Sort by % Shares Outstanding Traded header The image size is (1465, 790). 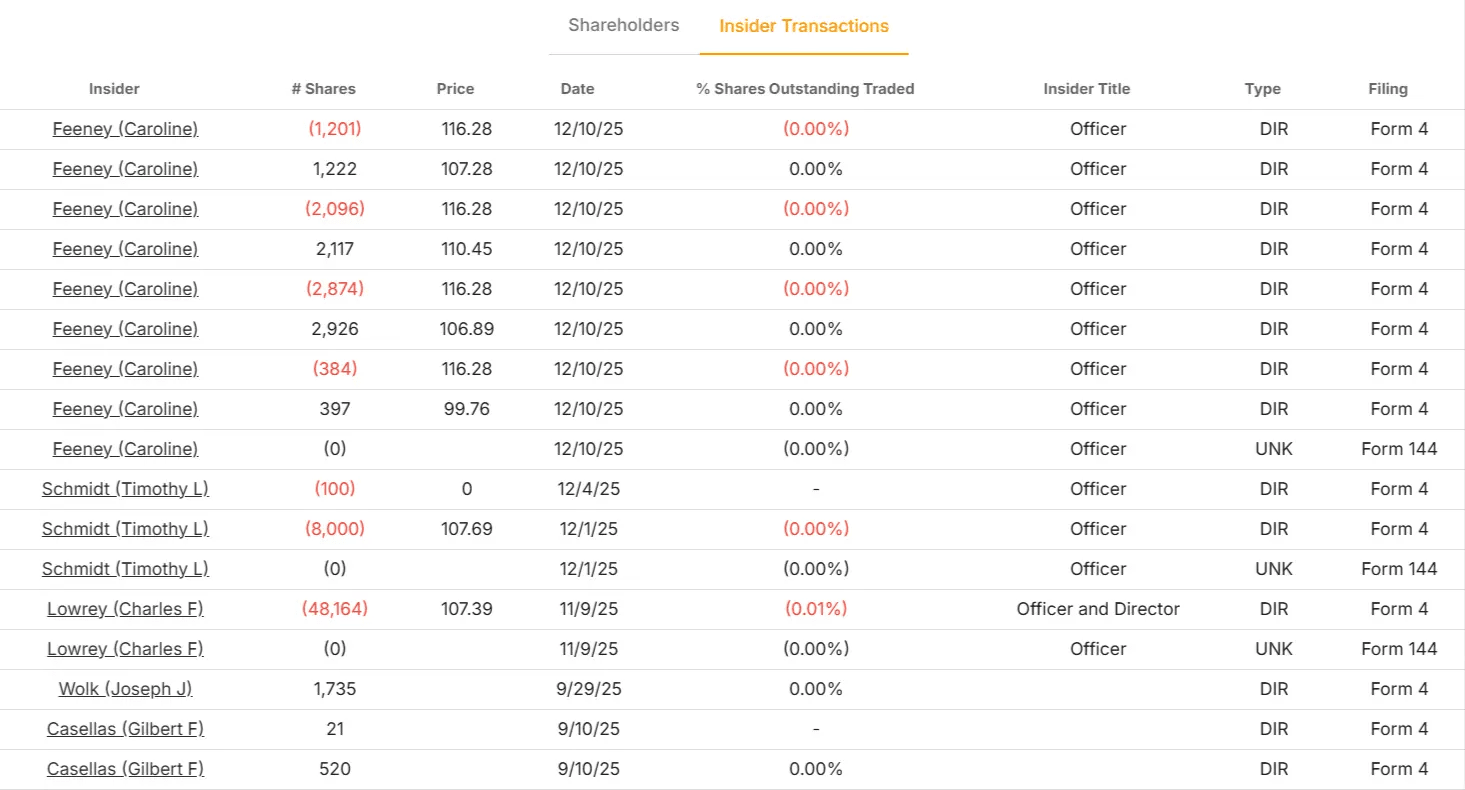(x=806, y=88)
